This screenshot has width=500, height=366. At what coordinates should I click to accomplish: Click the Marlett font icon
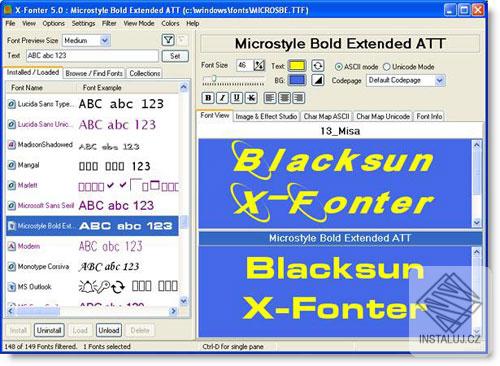tap(12, 185)
